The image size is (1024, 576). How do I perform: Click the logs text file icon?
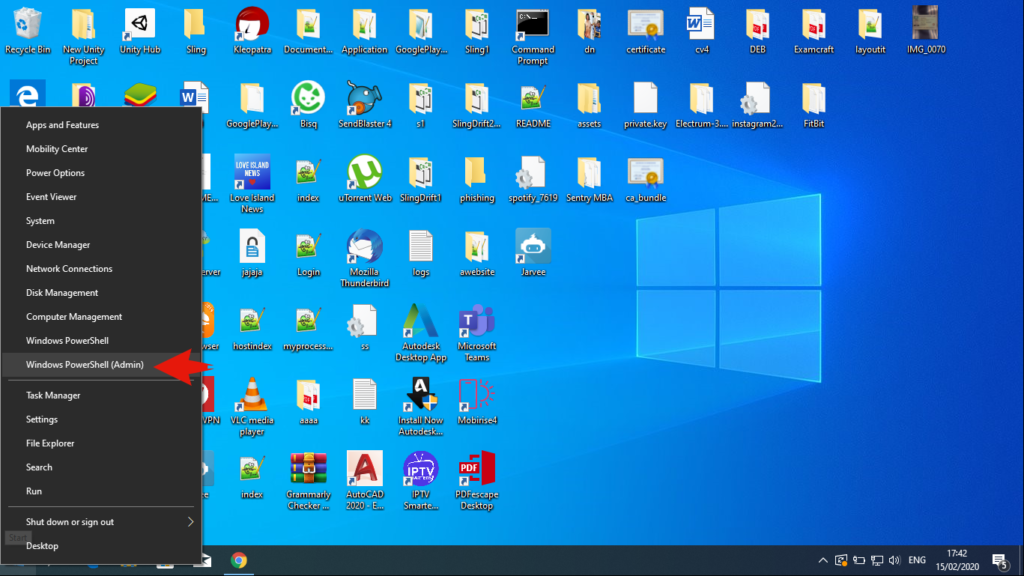coord(421,253)
